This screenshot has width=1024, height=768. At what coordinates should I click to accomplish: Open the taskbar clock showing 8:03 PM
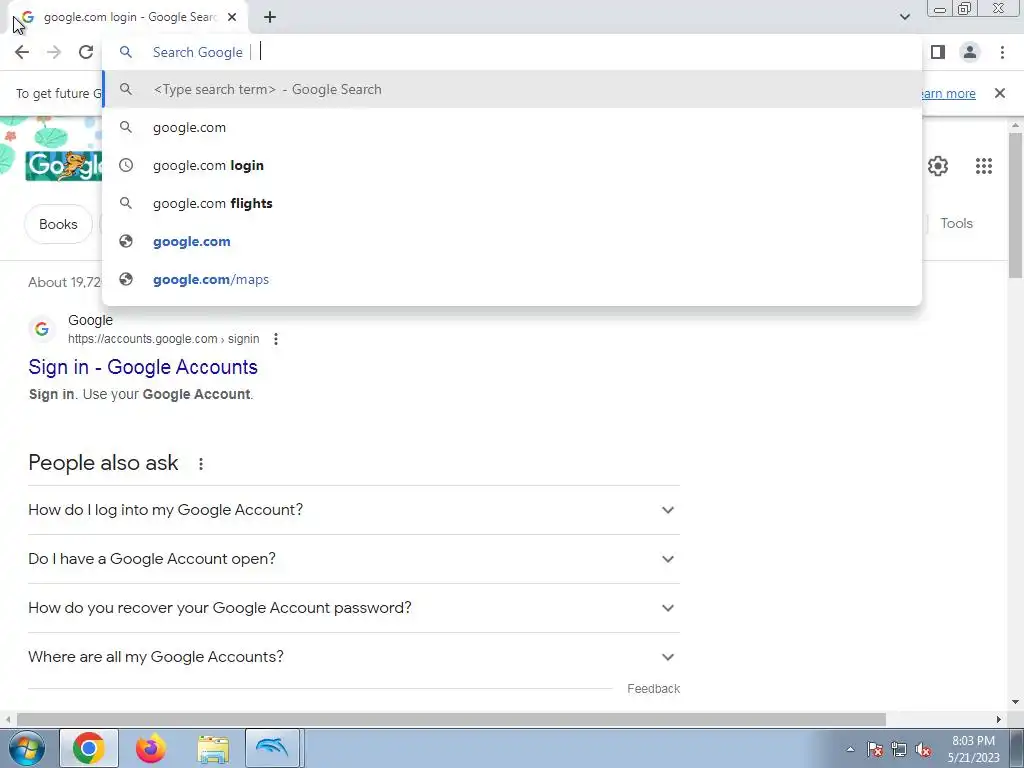click(x=973, y=749)
